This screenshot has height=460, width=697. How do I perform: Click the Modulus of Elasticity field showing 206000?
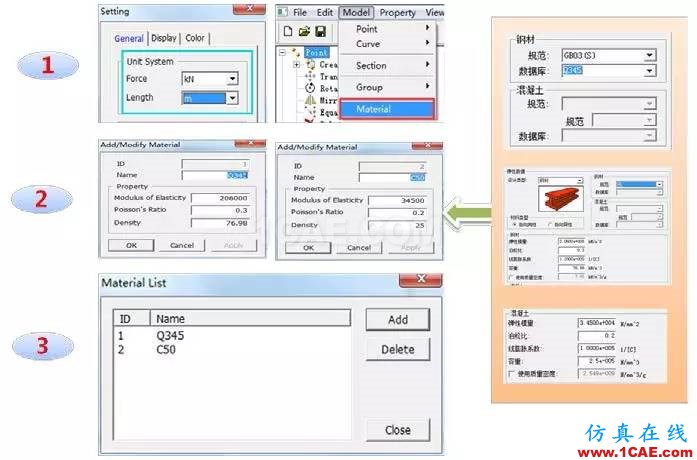click(x=220, y=198)
